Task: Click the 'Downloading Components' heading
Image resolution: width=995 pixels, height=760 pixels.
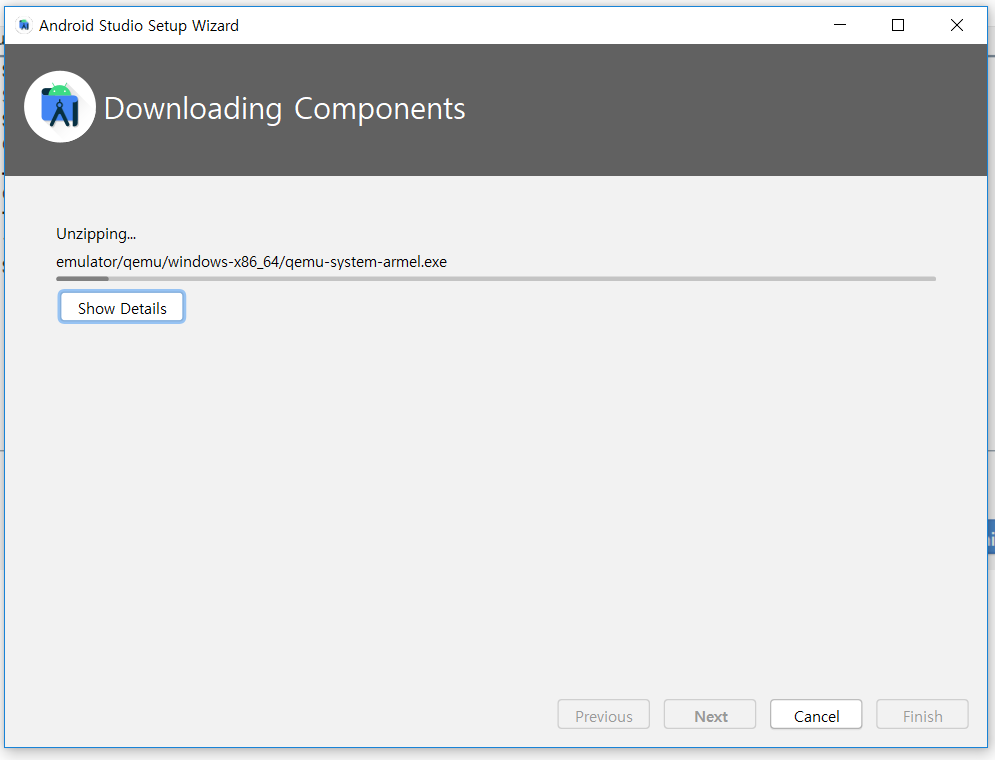Action: tap(284, 108)
